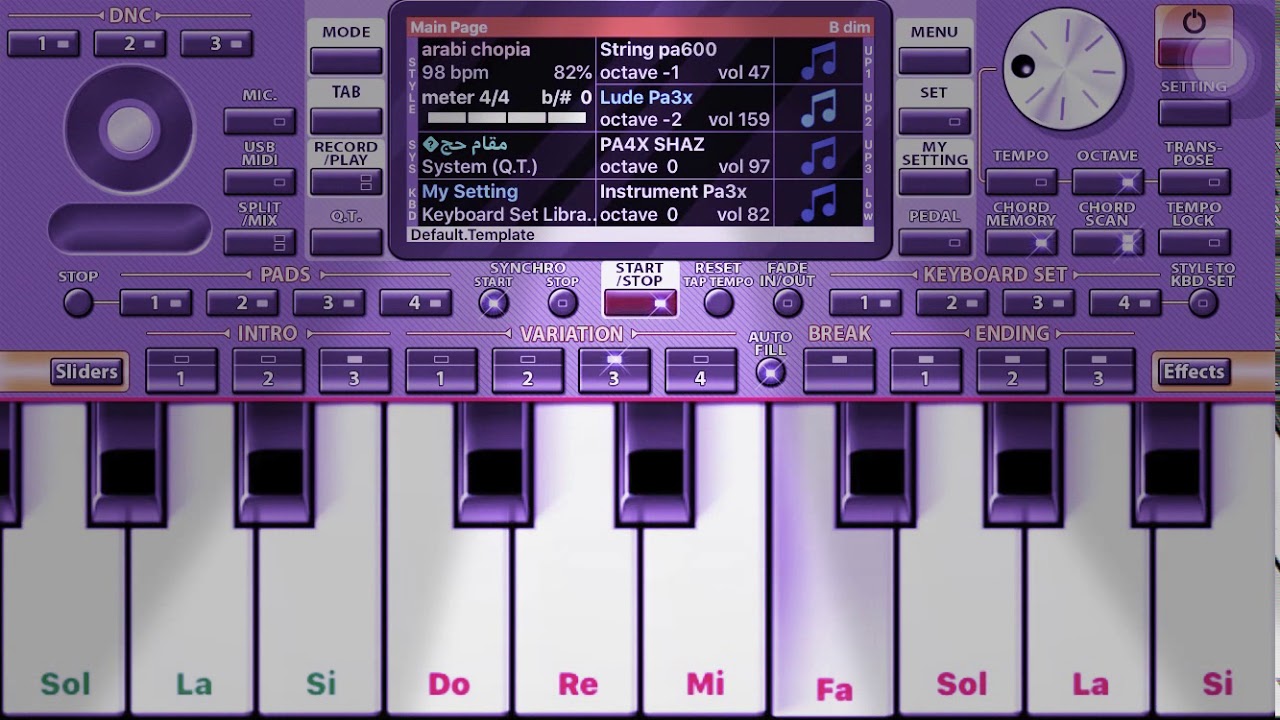This screenshot has height=720, width=1280.
Task: Open the Setting button under power
Action: point(1195,112)
